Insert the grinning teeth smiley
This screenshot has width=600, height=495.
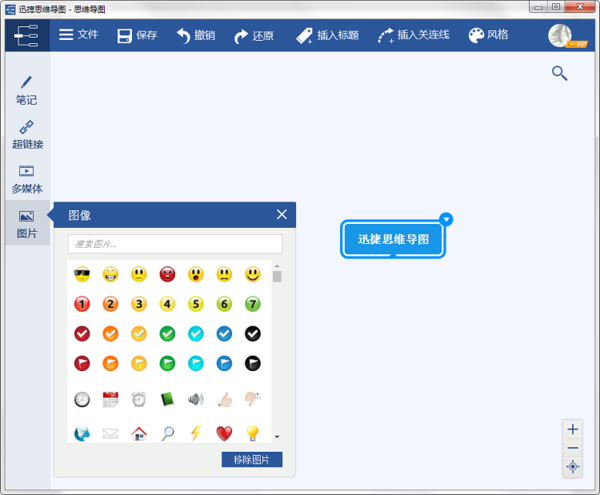pos(111,274)
